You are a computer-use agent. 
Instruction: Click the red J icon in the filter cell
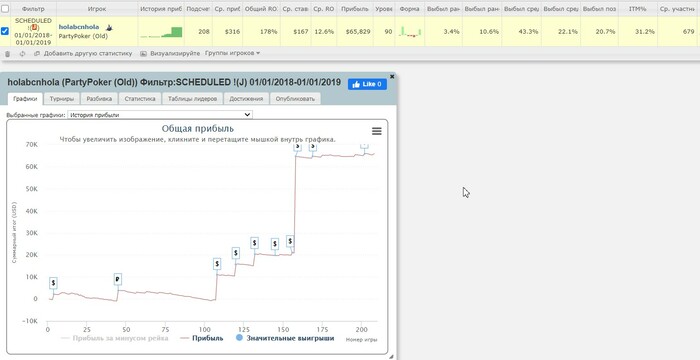click(33, 27)
